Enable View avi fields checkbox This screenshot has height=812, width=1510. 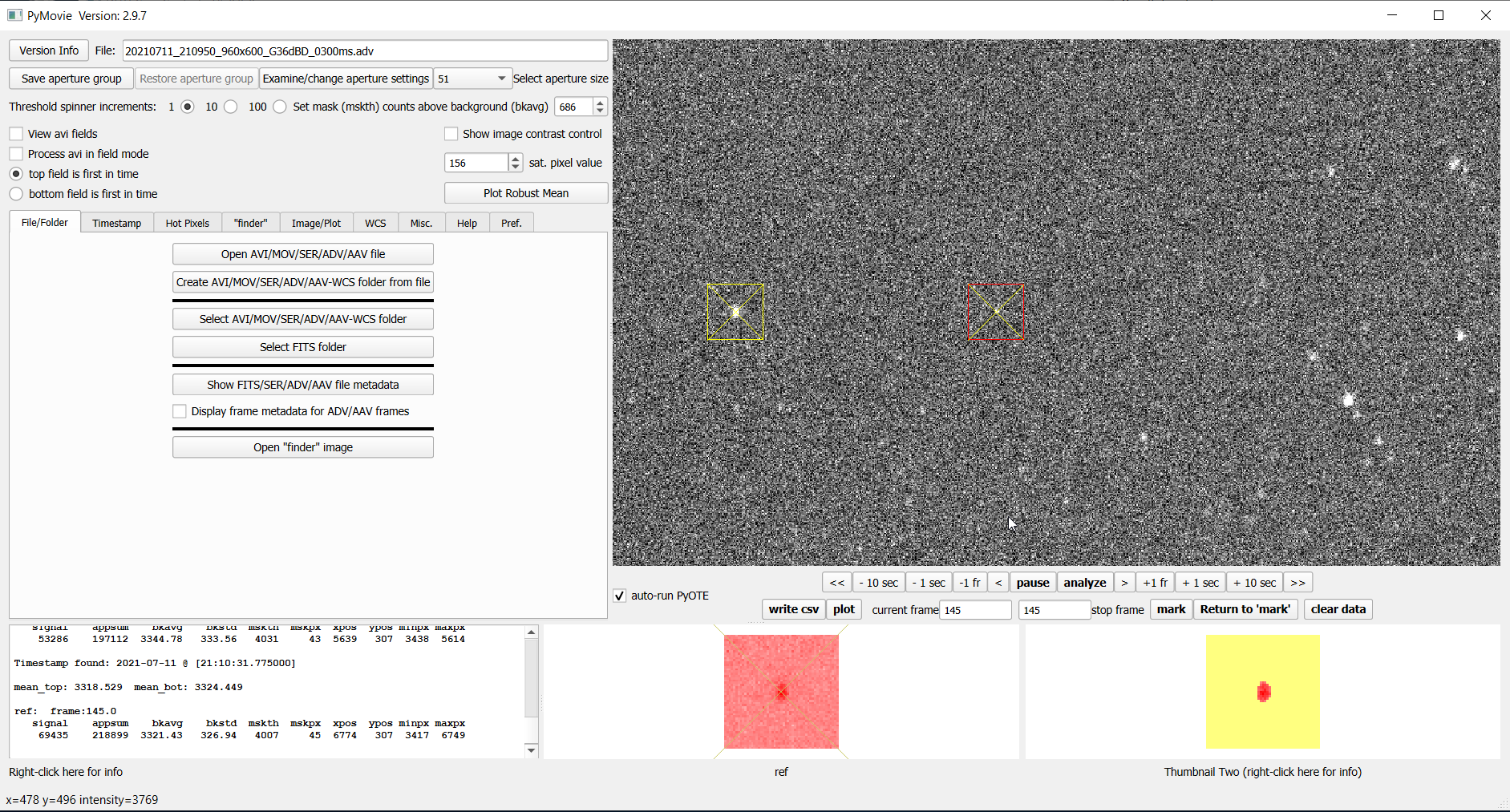pos(17,134)
